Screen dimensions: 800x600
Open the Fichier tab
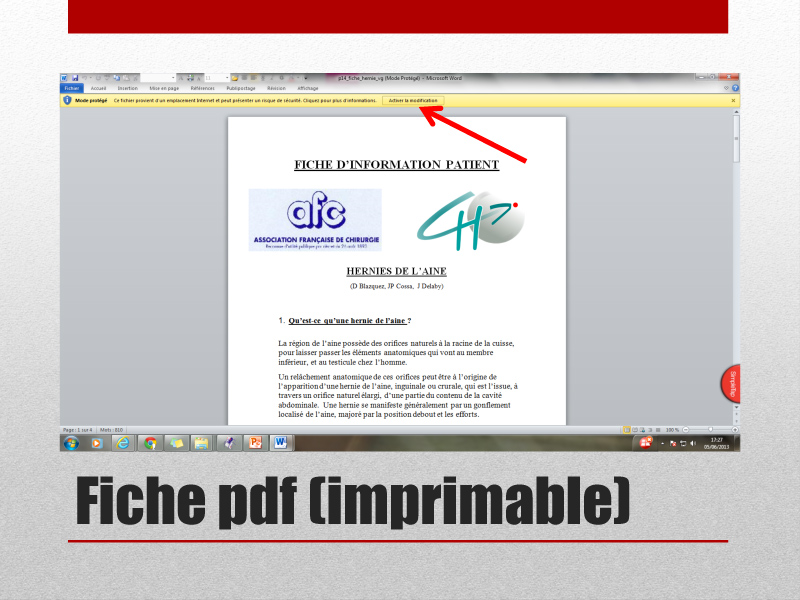coord(72,88)
